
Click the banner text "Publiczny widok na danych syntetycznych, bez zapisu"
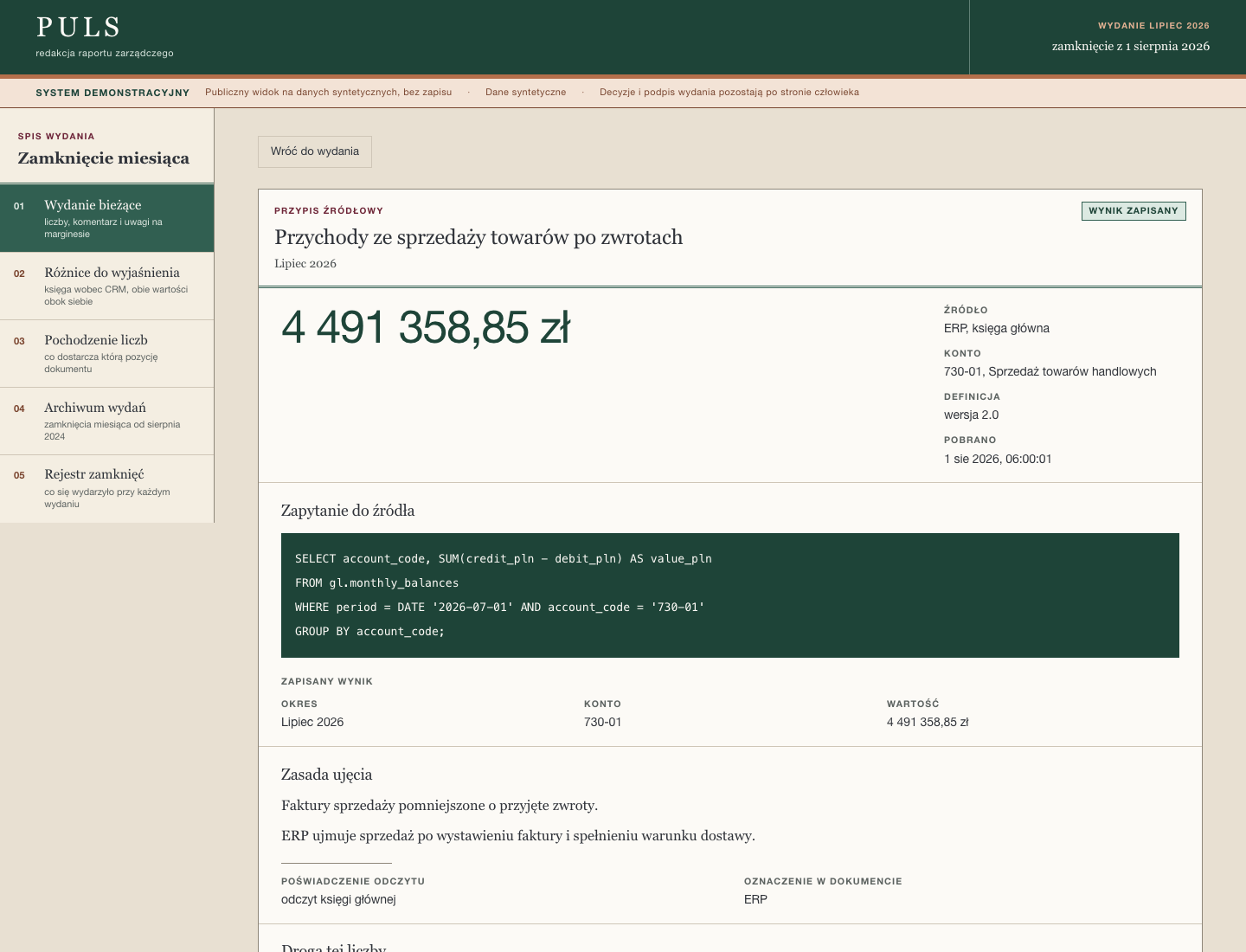329,93
